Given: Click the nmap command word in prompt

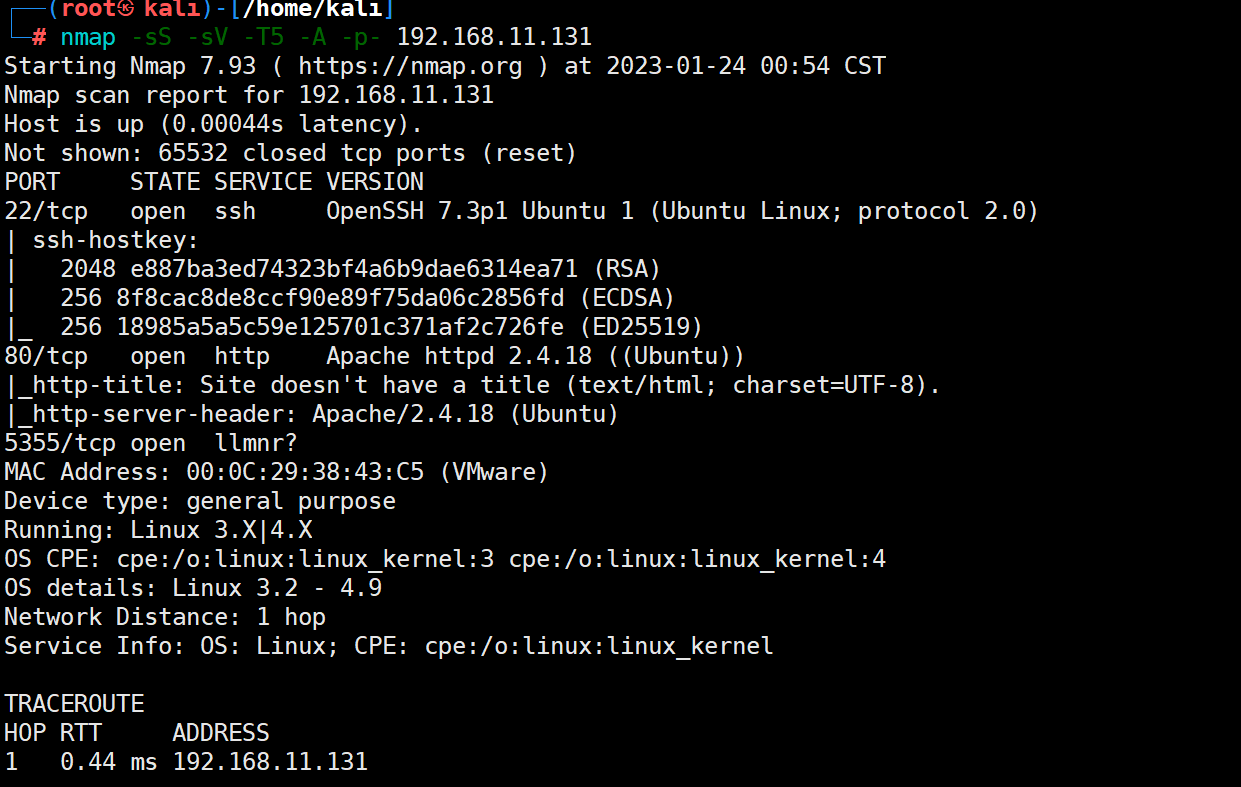Looking at the screenshot, I should [87, 38].
